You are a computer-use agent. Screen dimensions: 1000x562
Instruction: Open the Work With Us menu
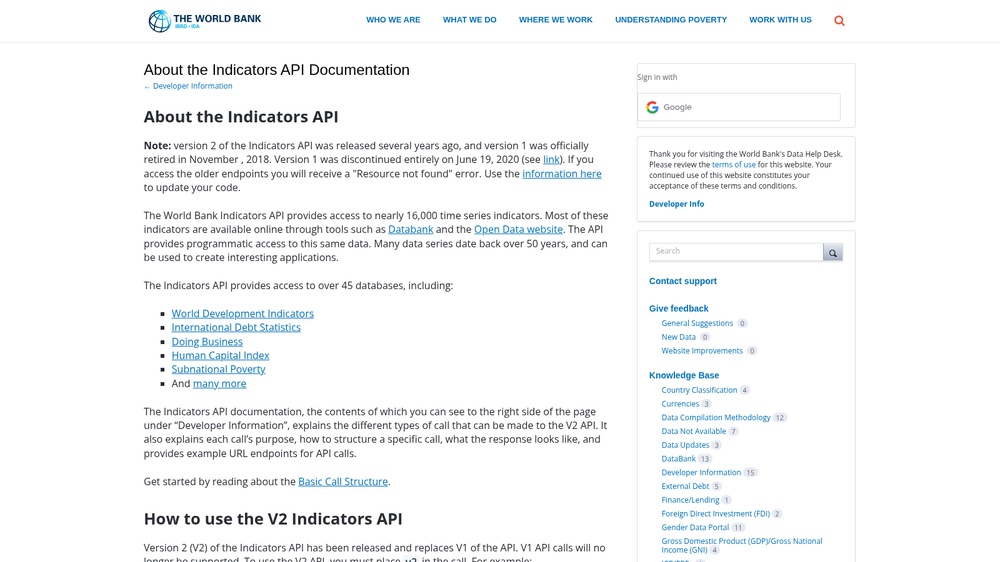780,20
